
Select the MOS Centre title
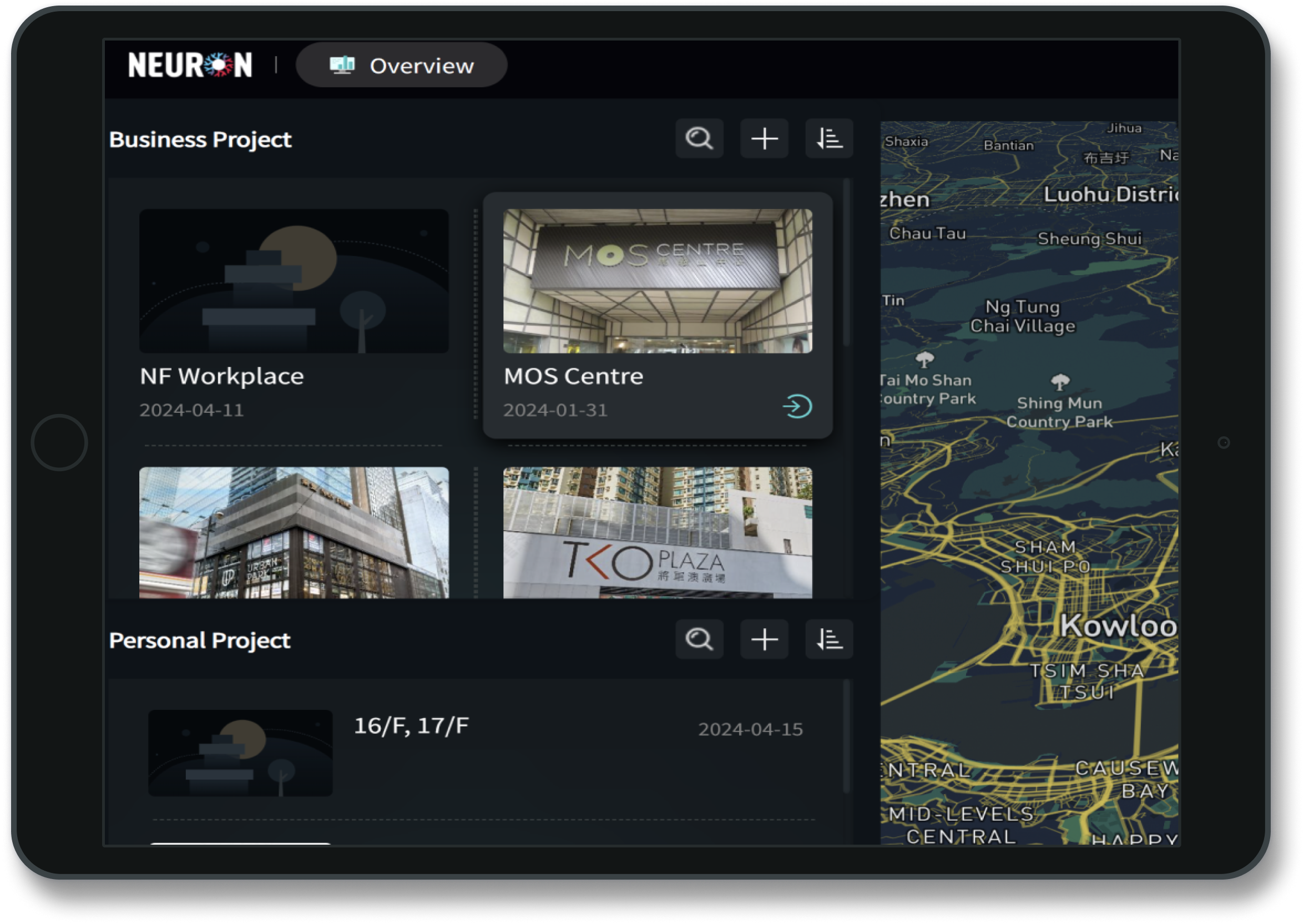tap(574, 376)
